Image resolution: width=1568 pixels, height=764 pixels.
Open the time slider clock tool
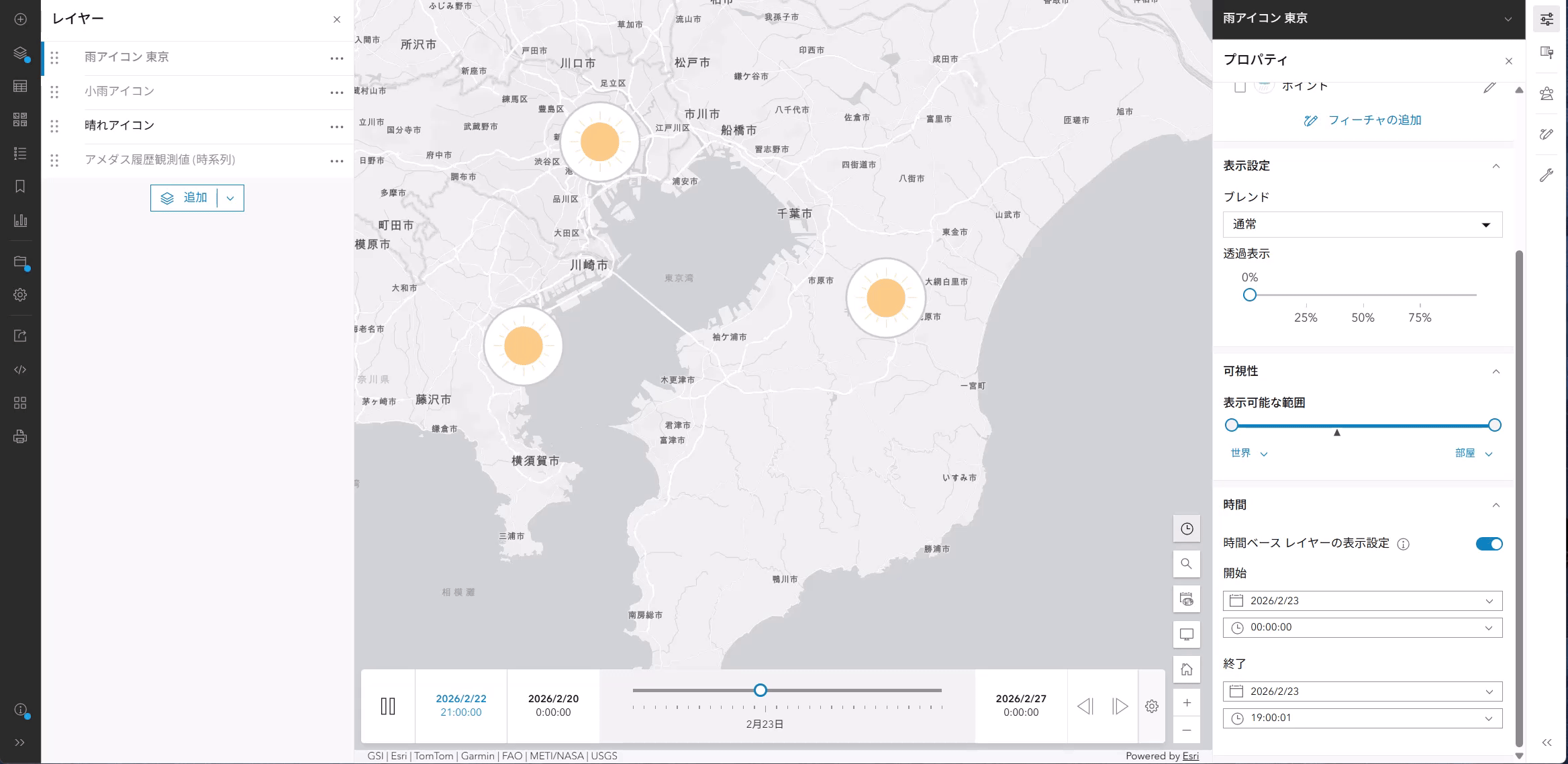coord(1186,529)
